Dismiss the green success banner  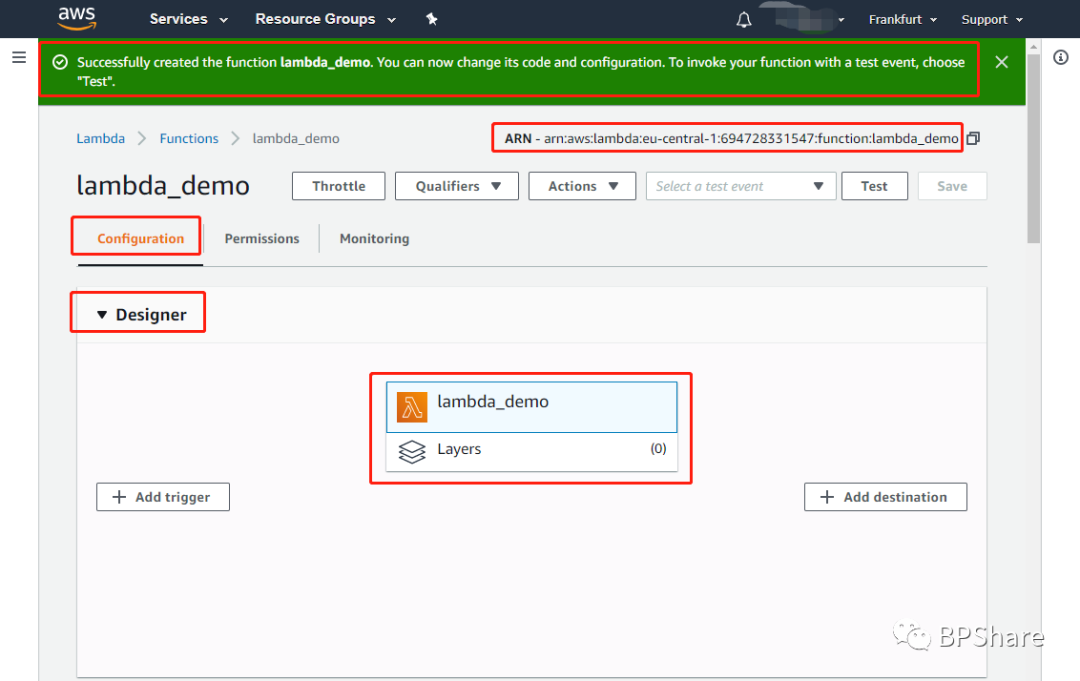point(1001,62)
